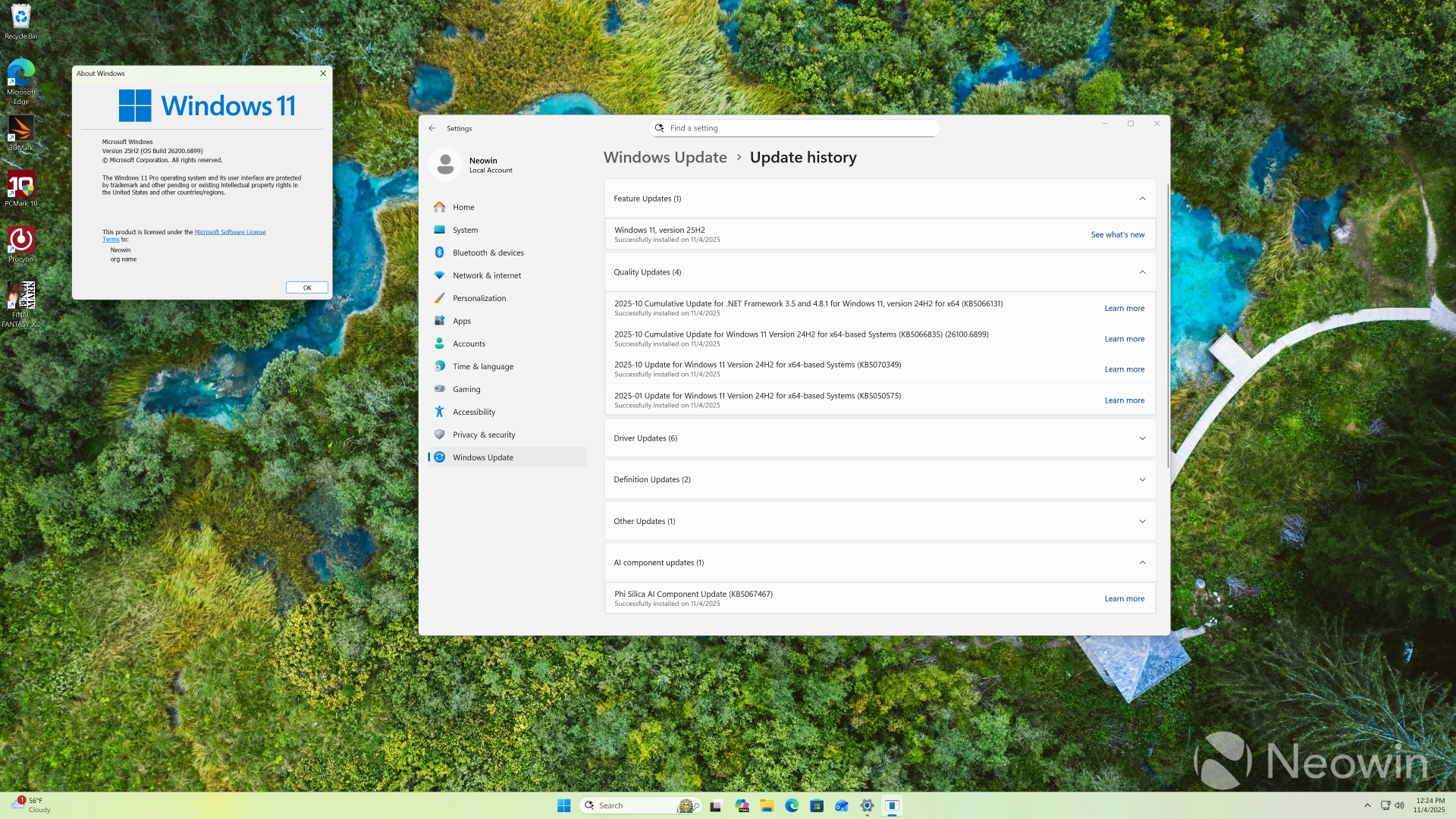
Task: Go back using the Settings back arrow
Action: pyautogui.click(x=432, y=128)
